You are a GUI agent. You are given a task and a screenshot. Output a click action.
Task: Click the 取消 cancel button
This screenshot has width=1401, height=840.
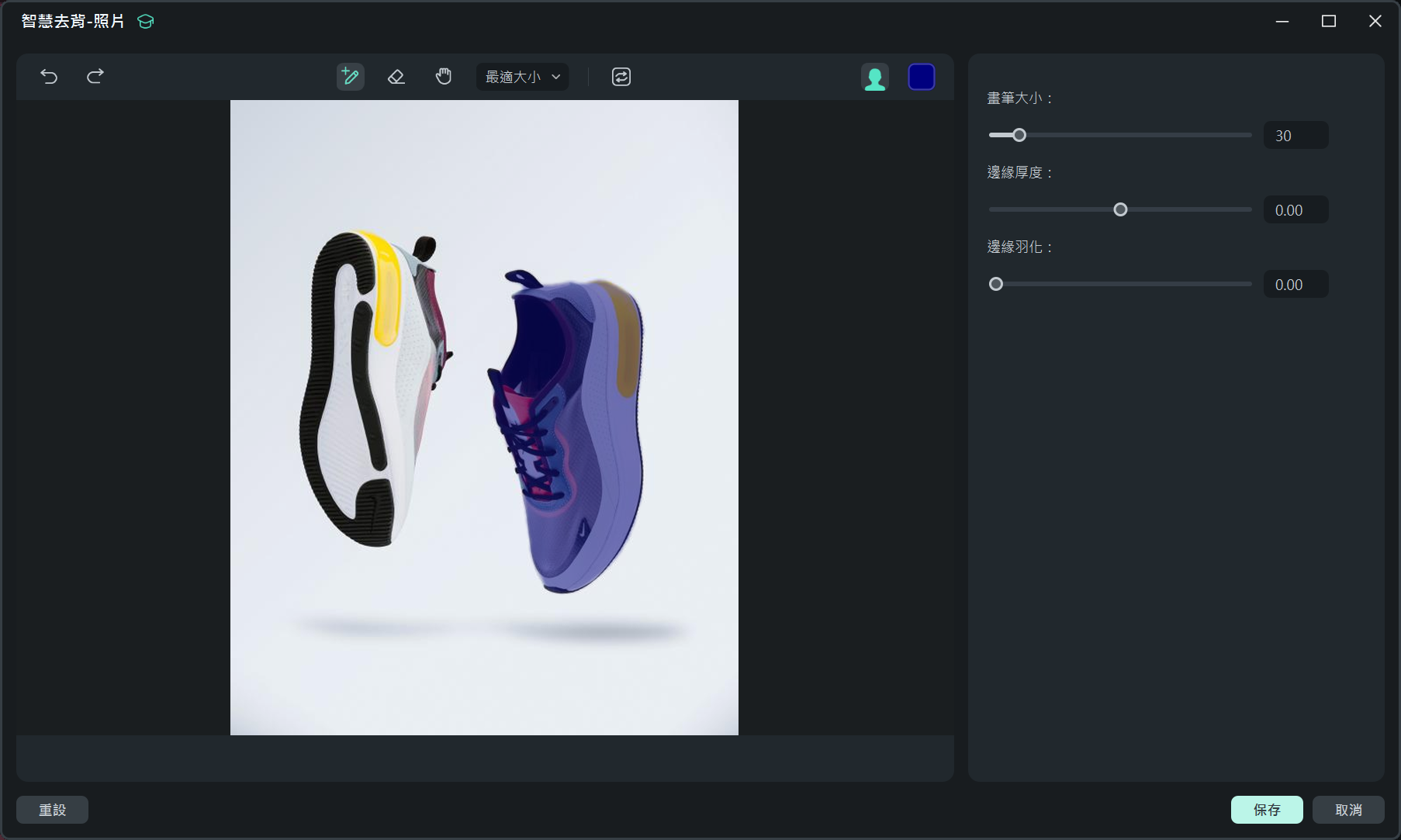(x=1348, y=810)
